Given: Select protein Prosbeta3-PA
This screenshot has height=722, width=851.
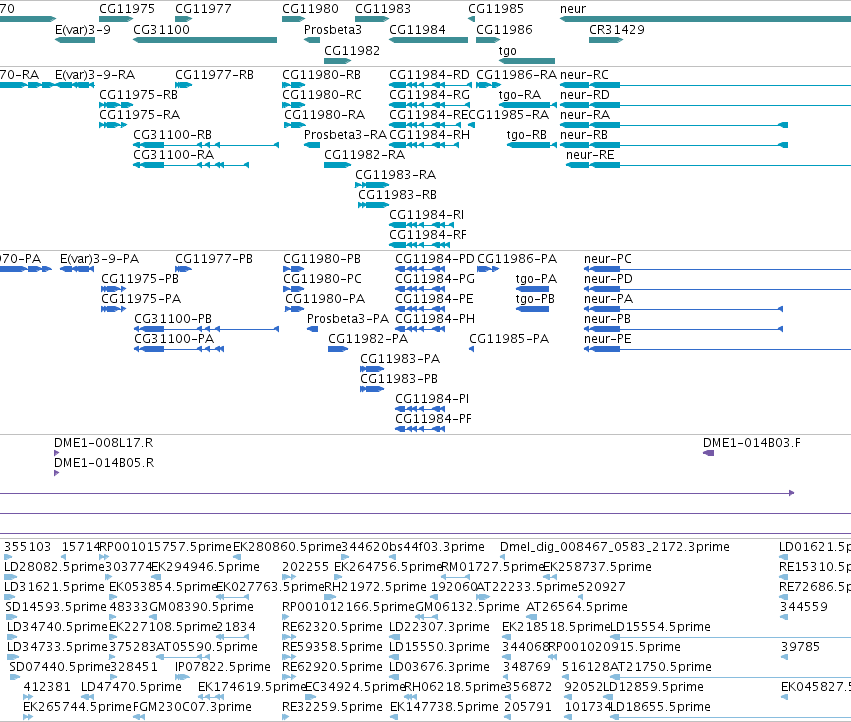Looking at the screenshot, I should (348, 319).
